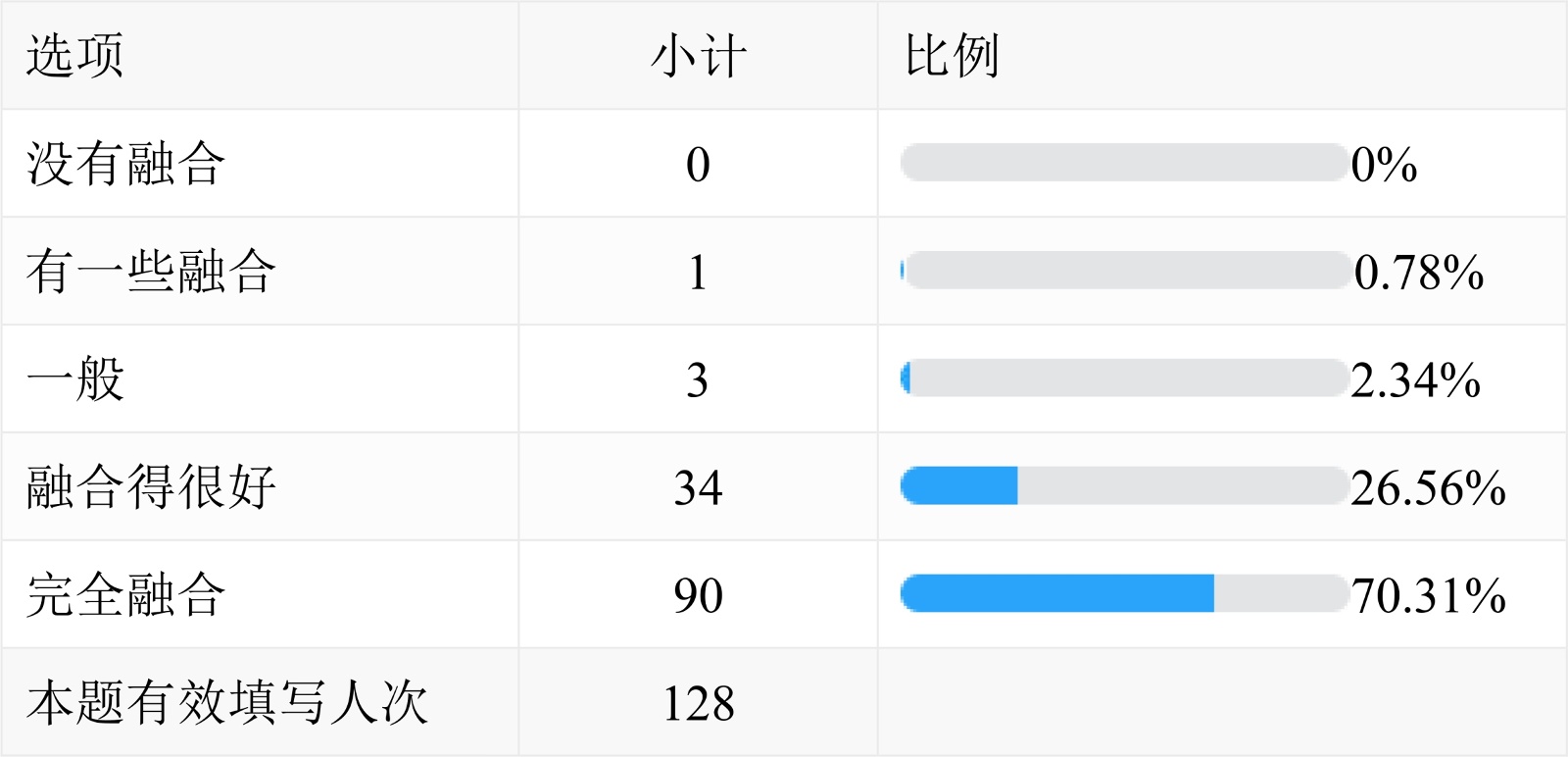
Task: Click the 小计 column header
Action: tap(698, 56)
